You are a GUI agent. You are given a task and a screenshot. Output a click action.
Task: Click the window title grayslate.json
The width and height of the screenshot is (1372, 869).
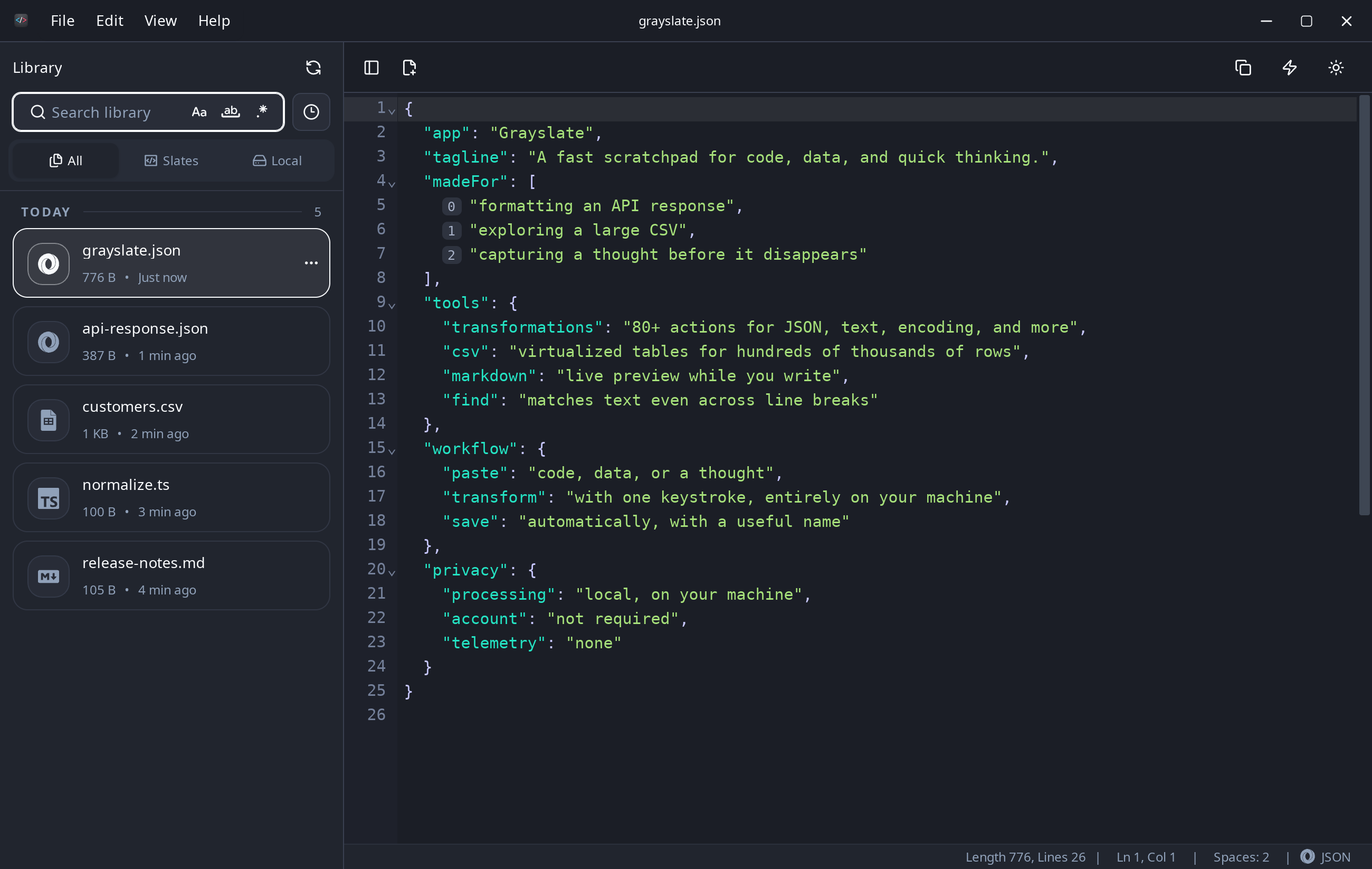click(x=680, y=21)
